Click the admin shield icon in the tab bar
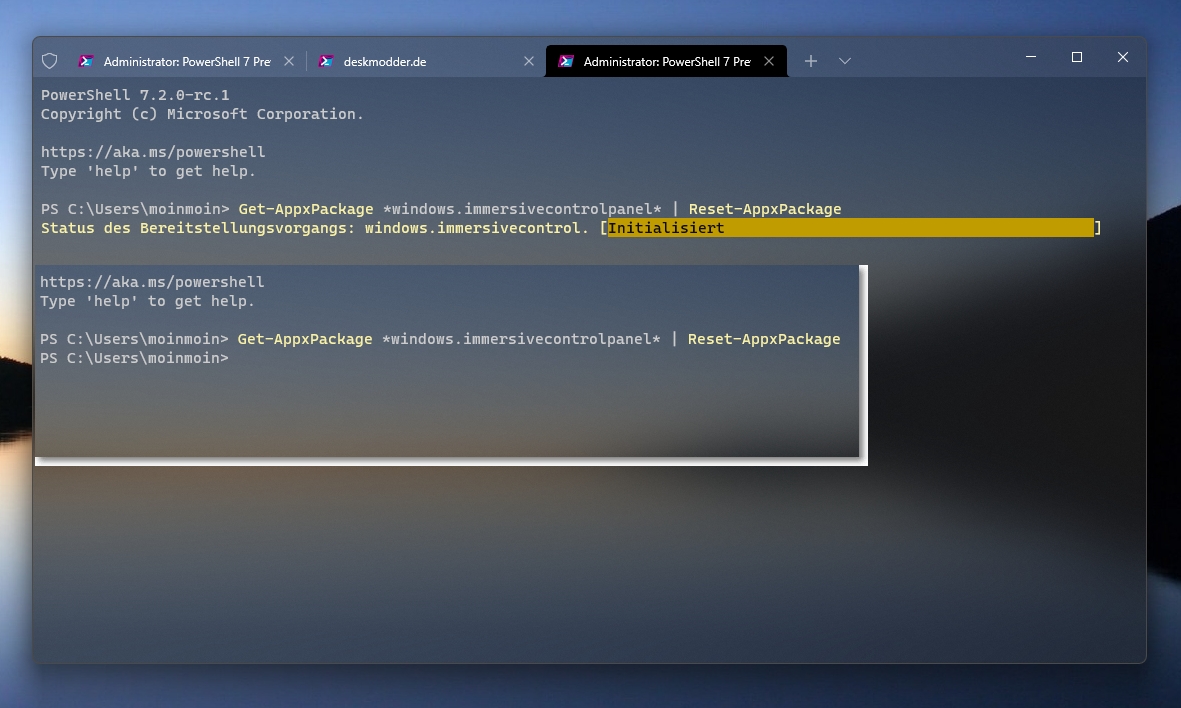 (x=50, y=61)
